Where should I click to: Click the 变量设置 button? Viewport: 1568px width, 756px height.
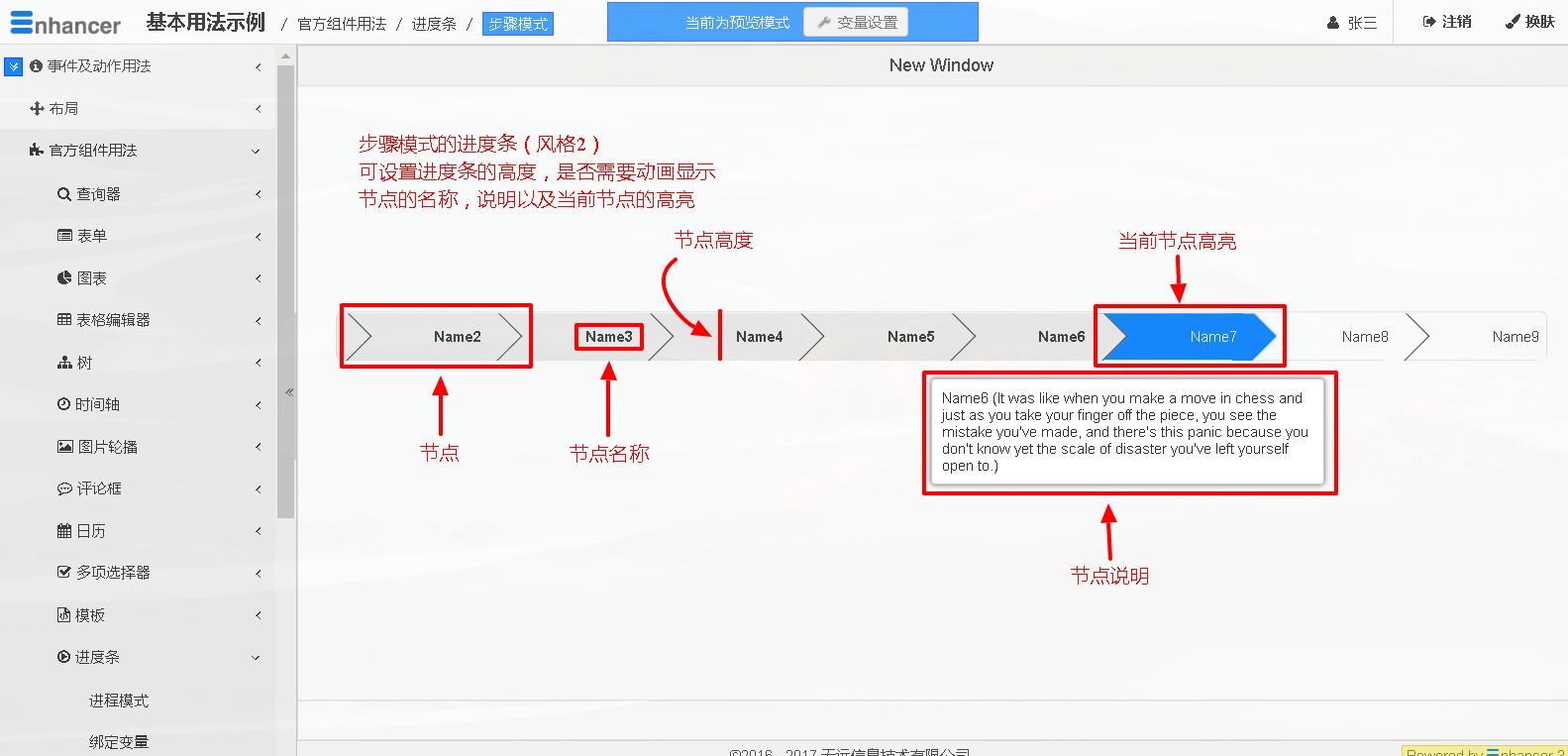click(x=856, y=22)
